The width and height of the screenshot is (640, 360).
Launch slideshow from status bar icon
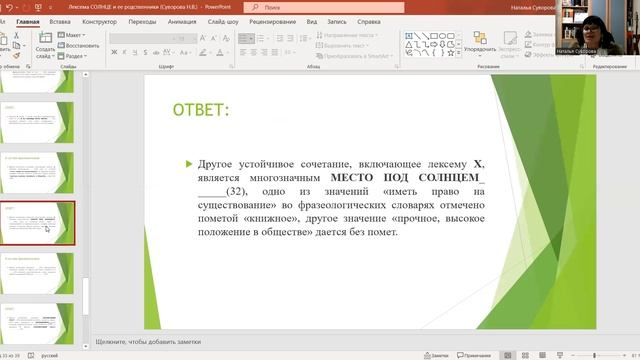click(x=560, y=356)
